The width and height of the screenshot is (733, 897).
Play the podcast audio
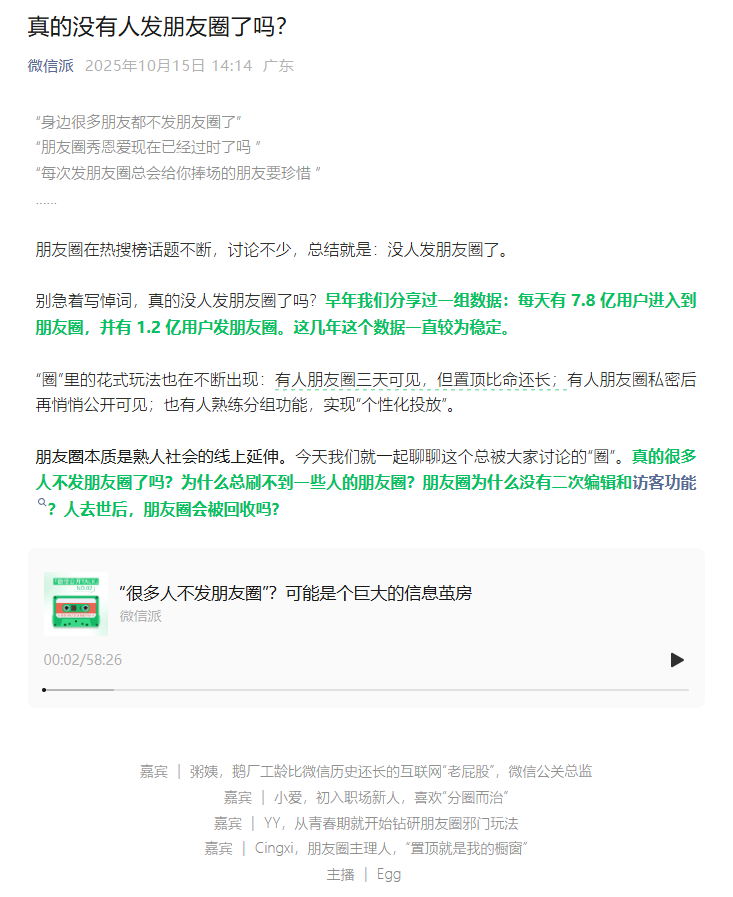677,660
